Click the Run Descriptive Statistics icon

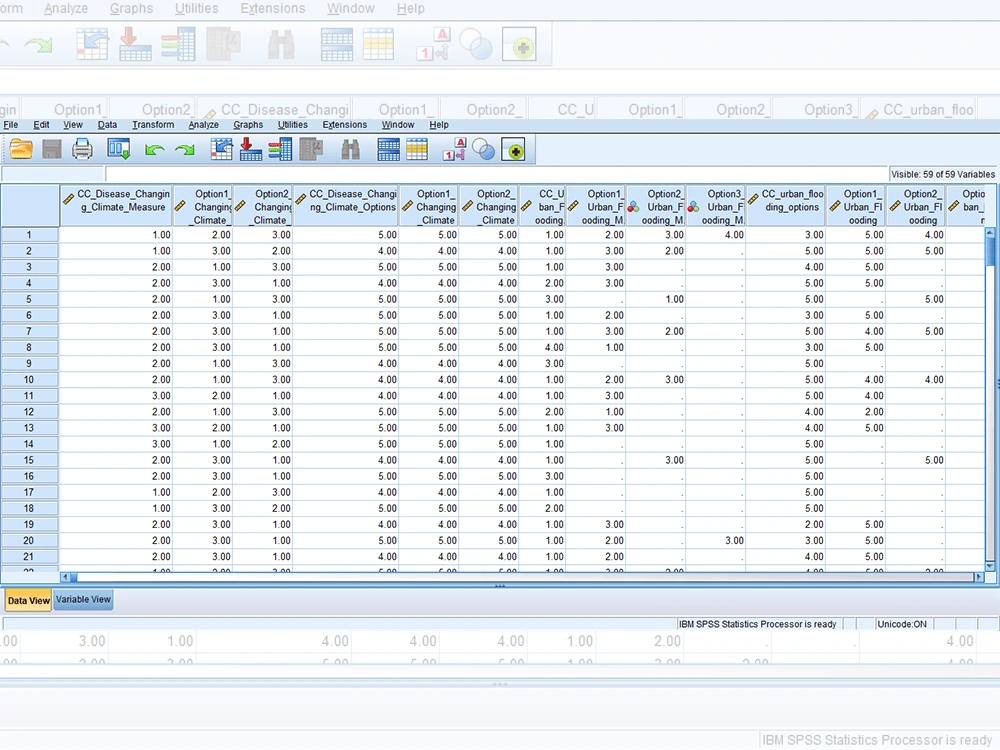tap(311, 150)
